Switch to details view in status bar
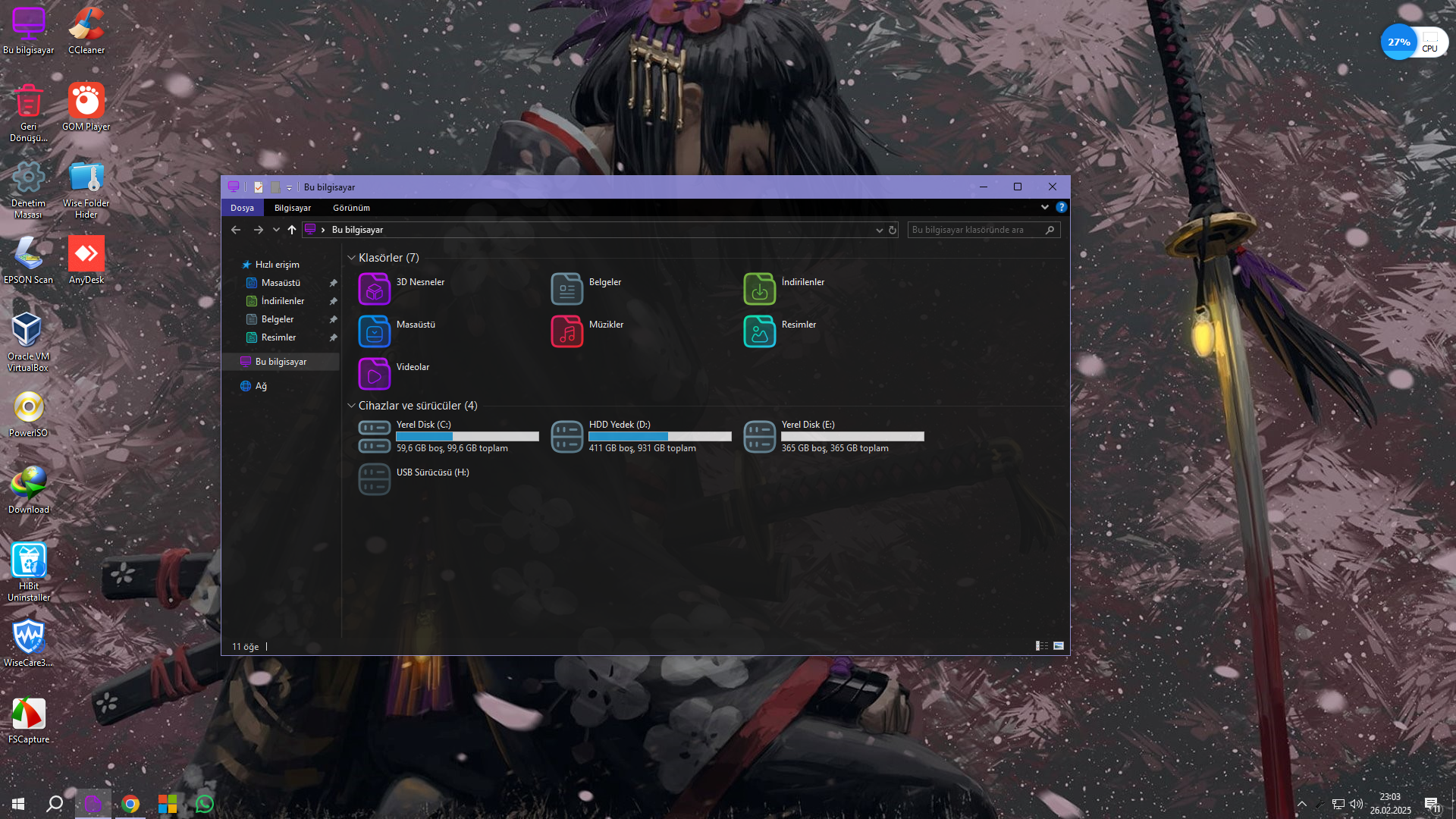The height and width of the screenshot is (819, 1456). [x=1042, y=646]
